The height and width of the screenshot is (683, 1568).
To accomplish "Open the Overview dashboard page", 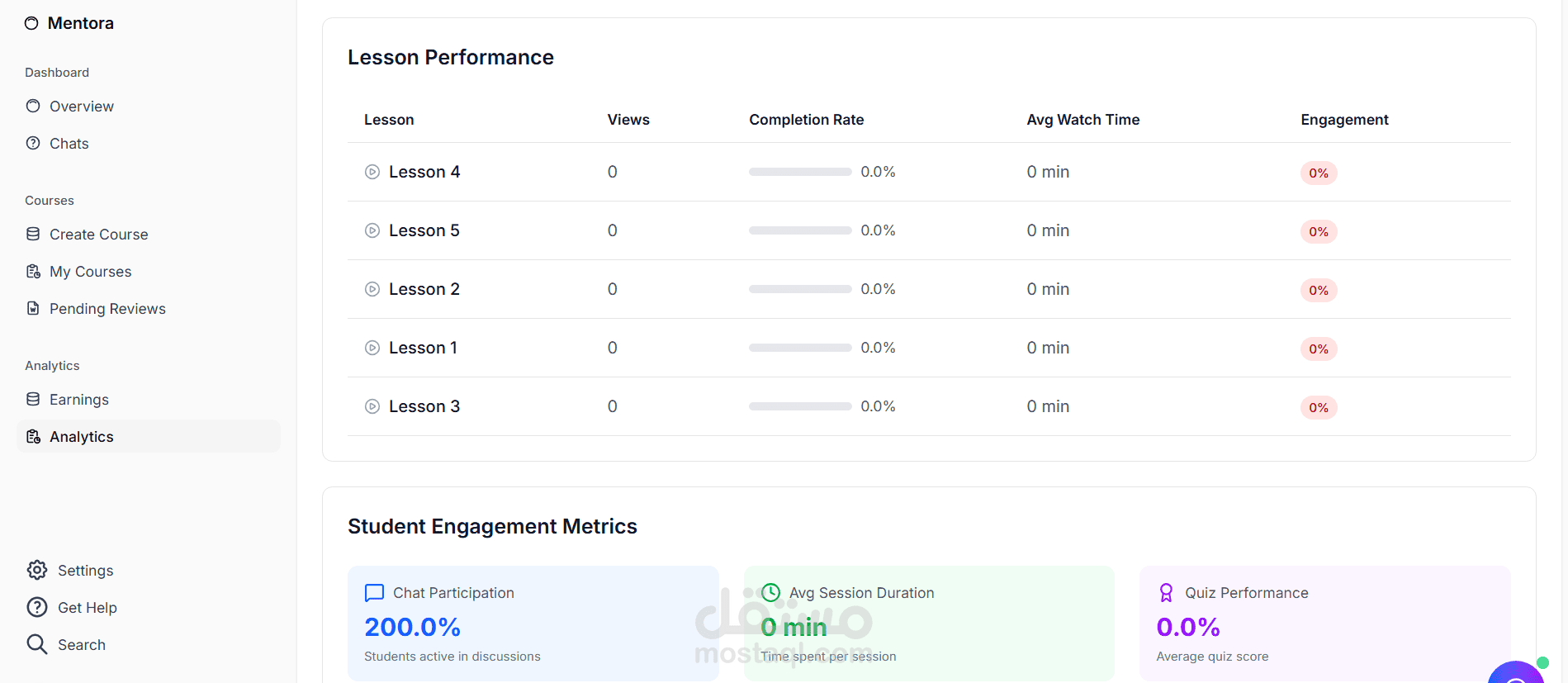I will point(81,107).
